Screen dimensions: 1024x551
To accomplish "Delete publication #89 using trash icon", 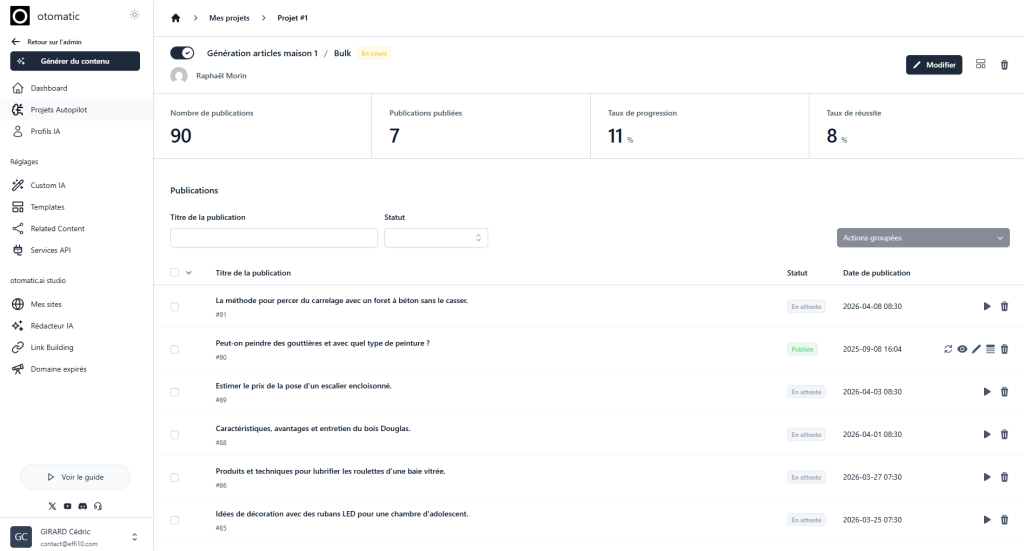I will pyautogui.click(x=1004, y=392).
